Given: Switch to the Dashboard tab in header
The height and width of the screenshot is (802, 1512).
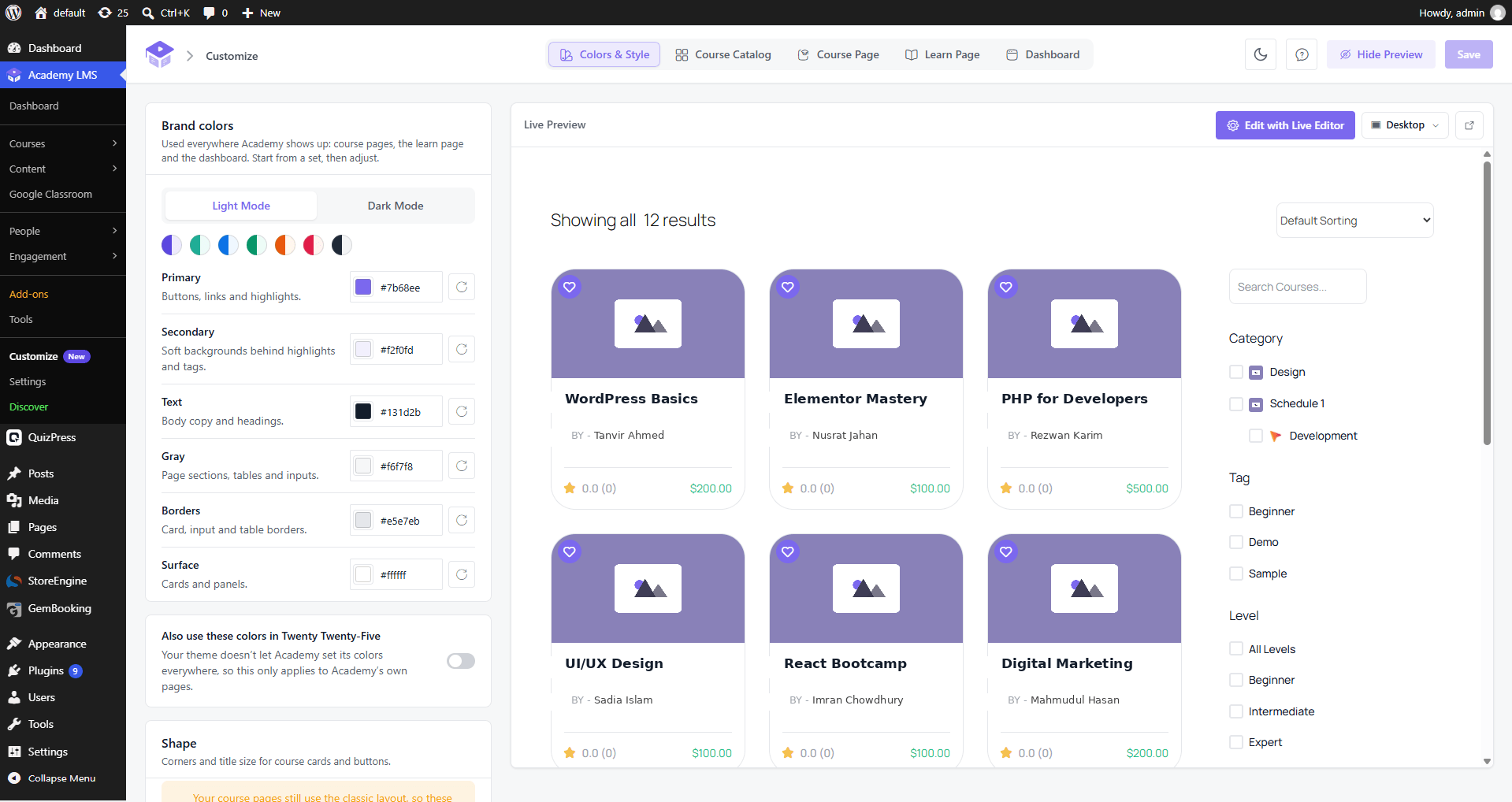Looking at the screenshot, I should (x=1042, y=54).
